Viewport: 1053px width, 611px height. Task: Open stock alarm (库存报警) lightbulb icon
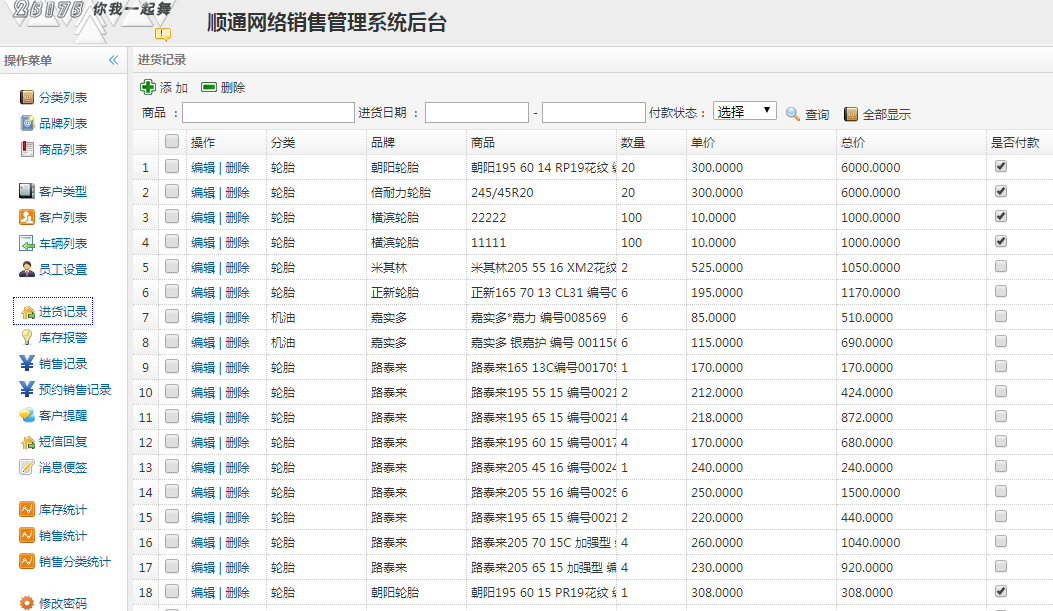[27, 338]
